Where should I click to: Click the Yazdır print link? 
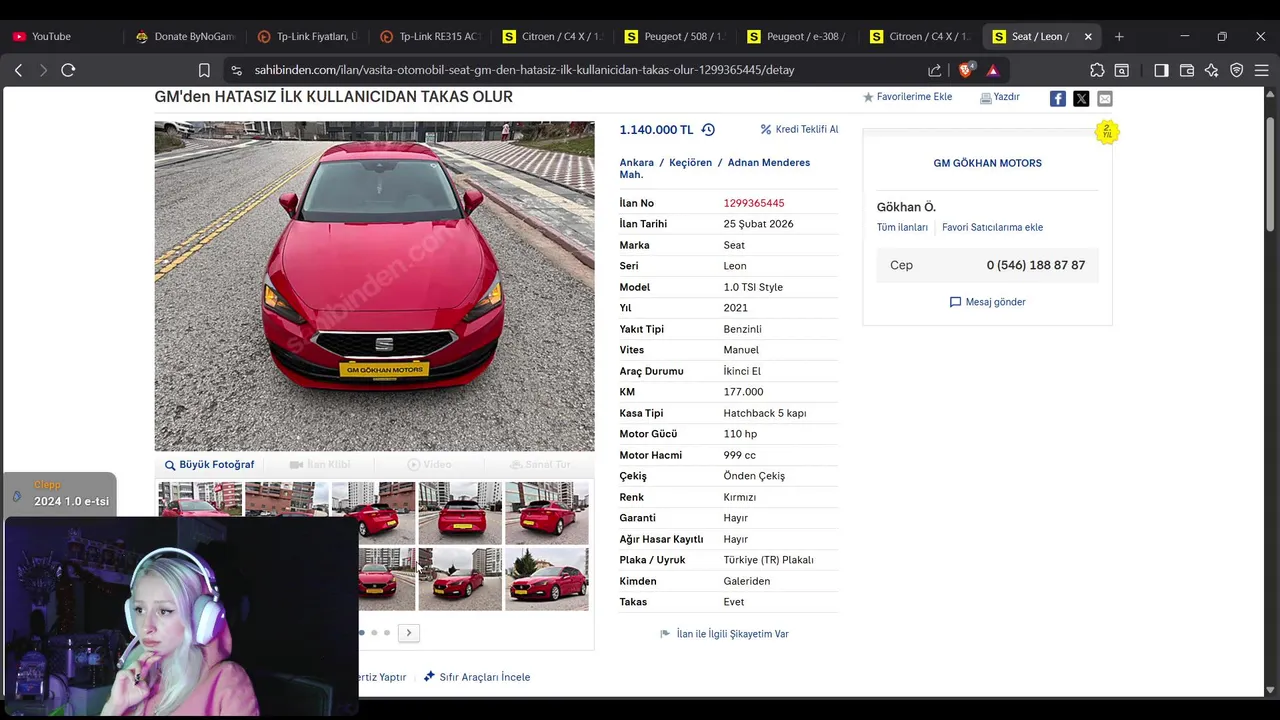1000,97
